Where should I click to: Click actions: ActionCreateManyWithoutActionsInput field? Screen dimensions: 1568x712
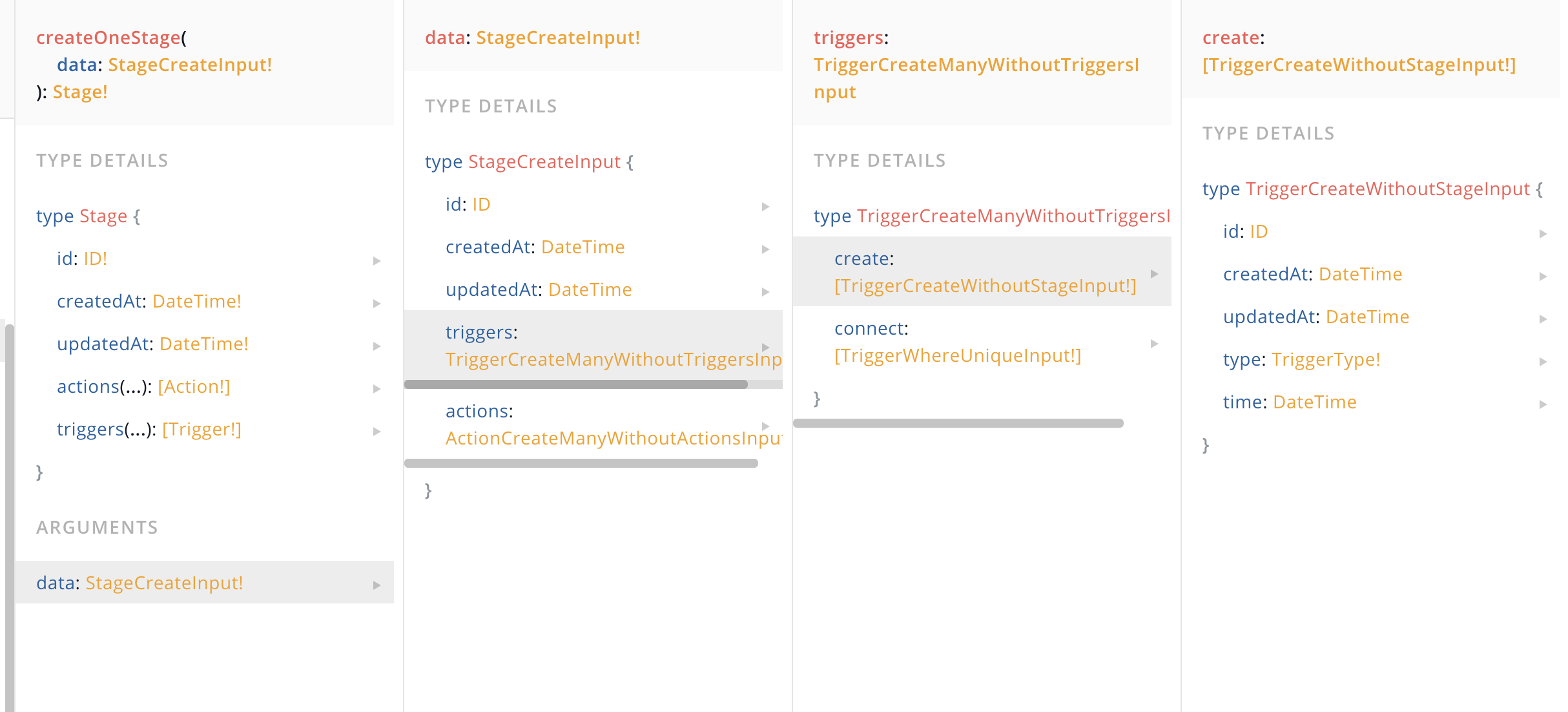point(593,424)
